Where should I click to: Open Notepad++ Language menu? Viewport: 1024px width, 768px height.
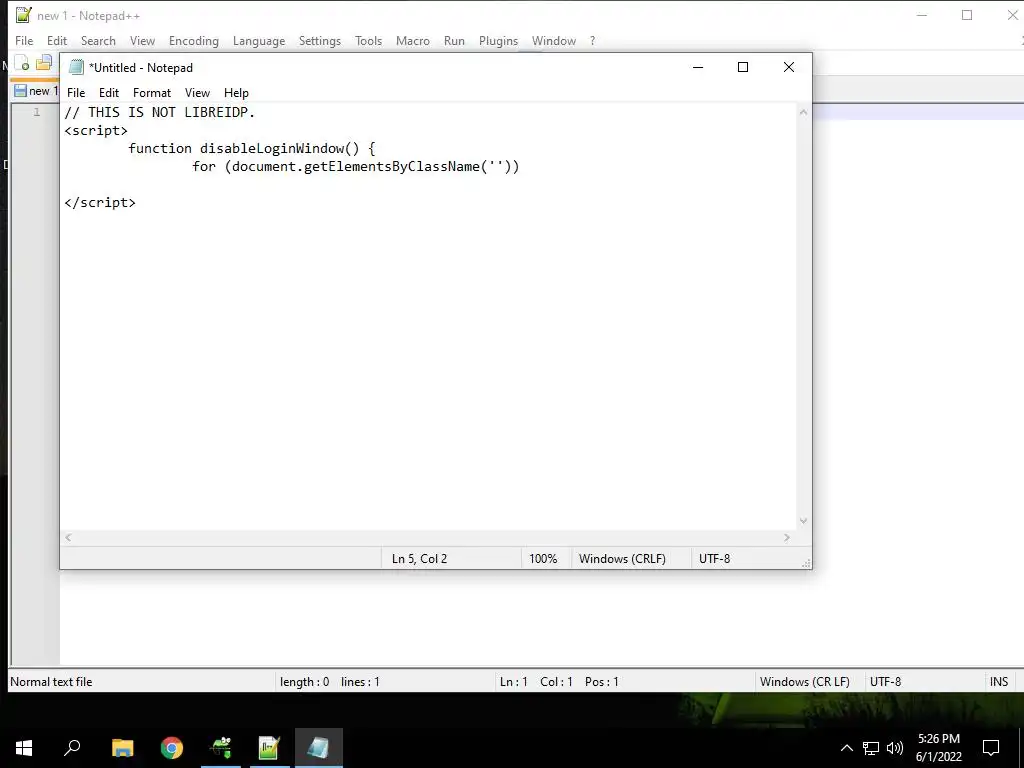(259, 40)
